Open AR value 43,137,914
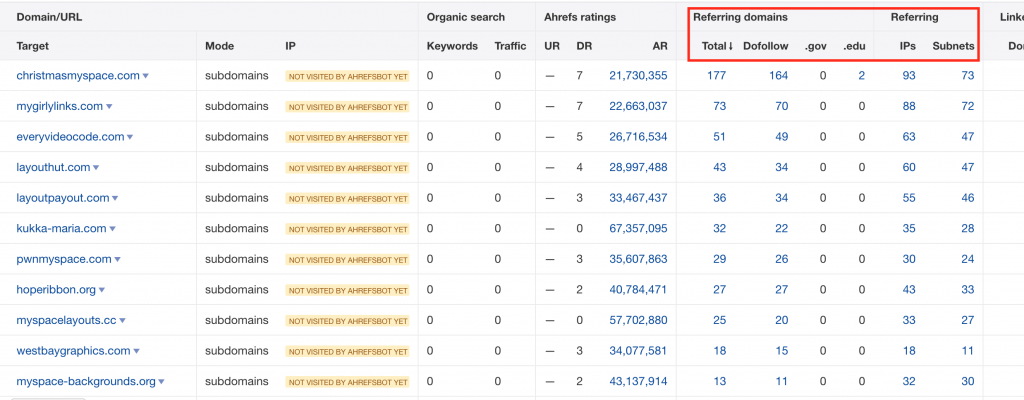Screen dimensions: 1024x400 tap(638, 381)
